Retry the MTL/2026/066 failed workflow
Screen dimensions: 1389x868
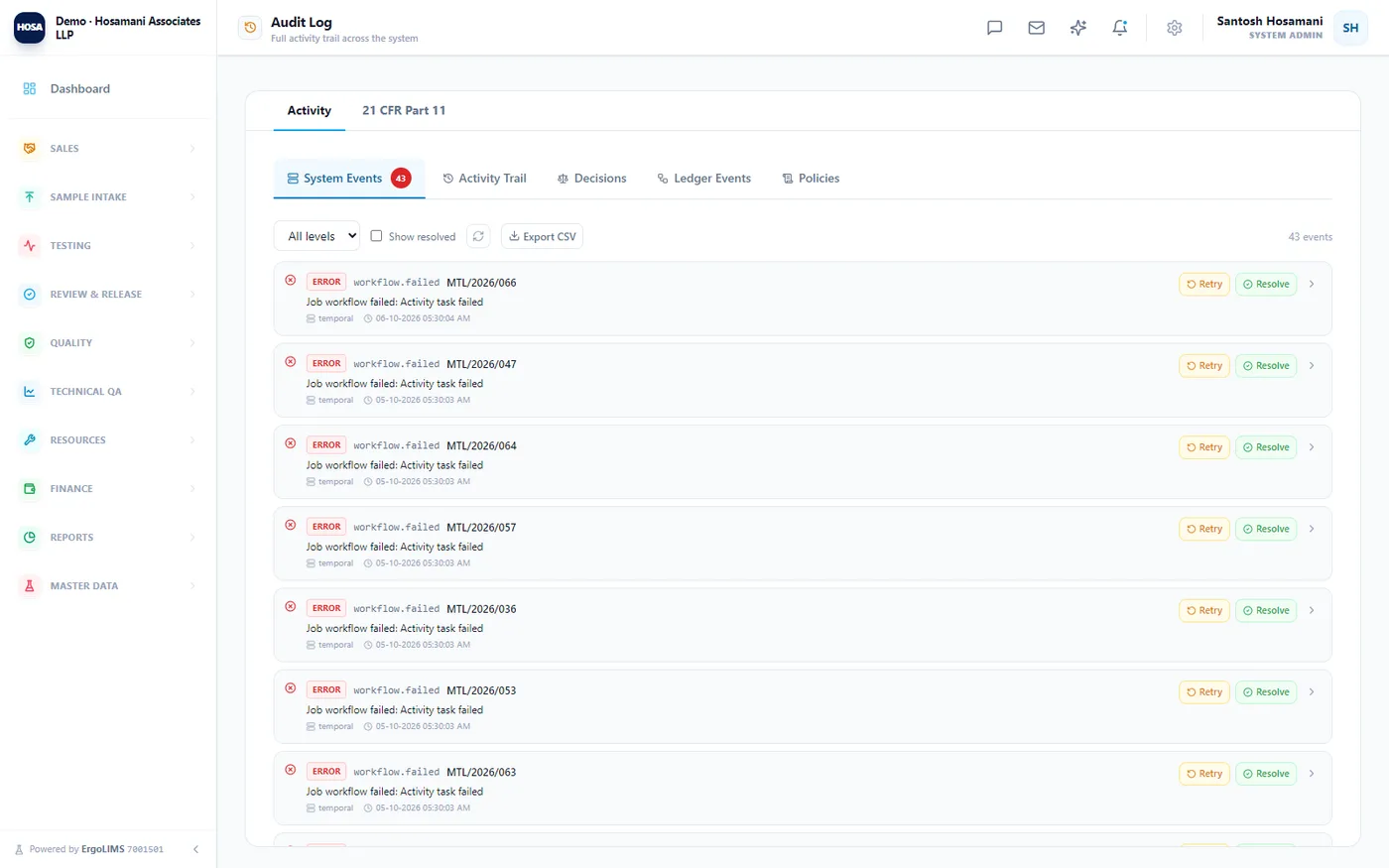[1204, 284]
